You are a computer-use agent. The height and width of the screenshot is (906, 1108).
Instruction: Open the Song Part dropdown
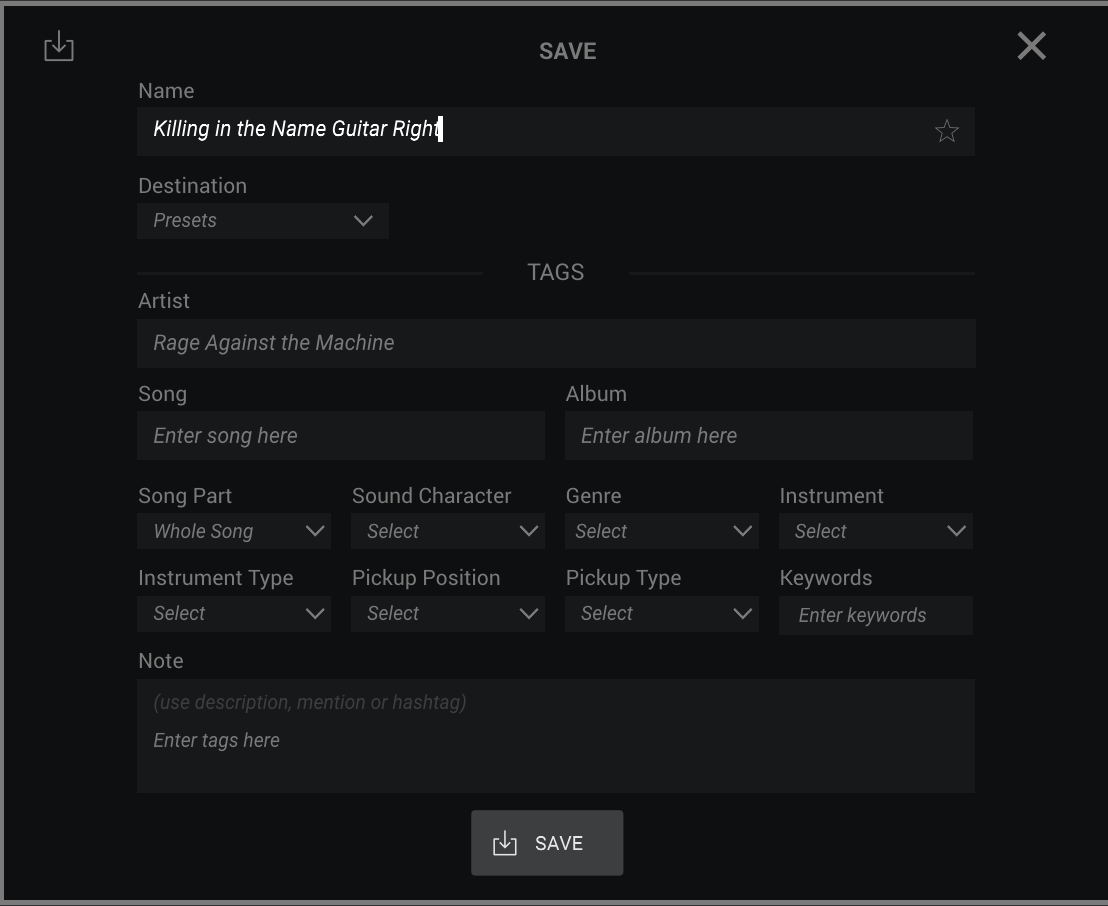coord(234,531)
